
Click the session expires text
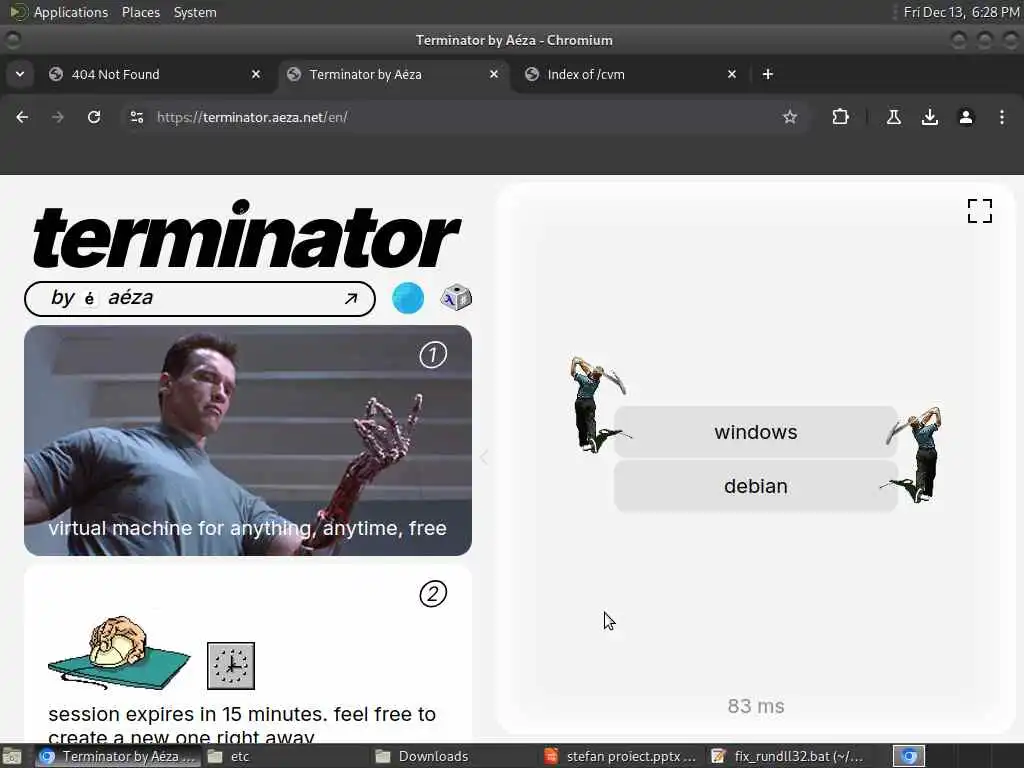tap(242, 726)
